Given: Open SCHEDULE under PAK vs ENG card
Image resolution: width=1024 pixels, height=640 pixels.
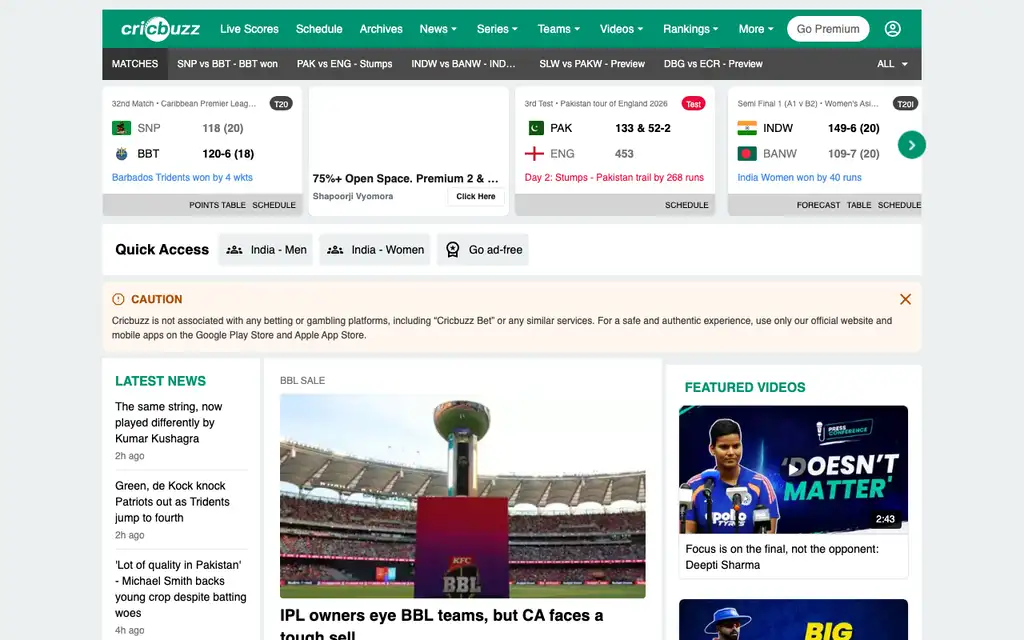Looking at the screenshot, I should 686,205.
